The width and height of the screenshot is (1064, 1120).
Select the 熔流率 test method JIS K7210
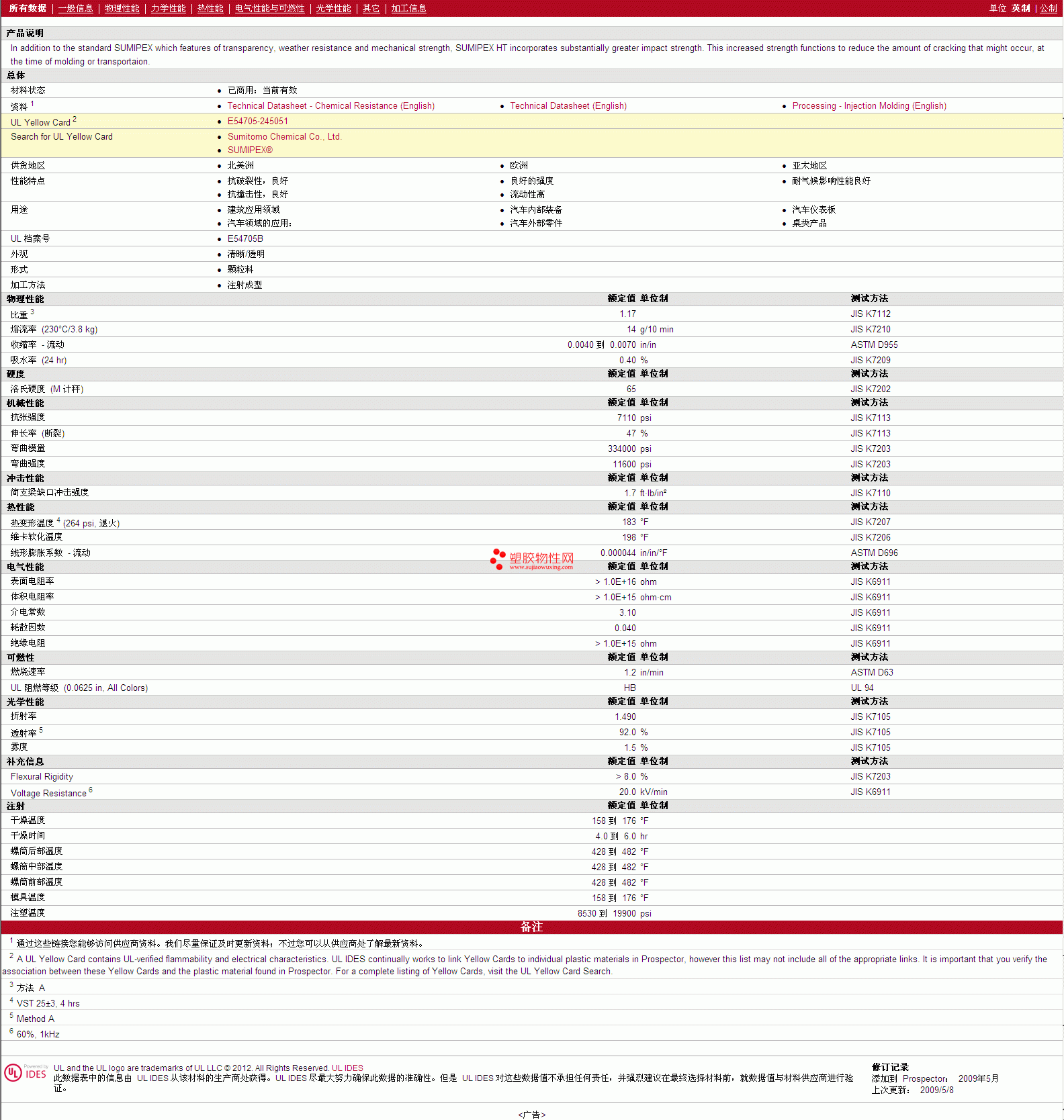tap(871, 330)
